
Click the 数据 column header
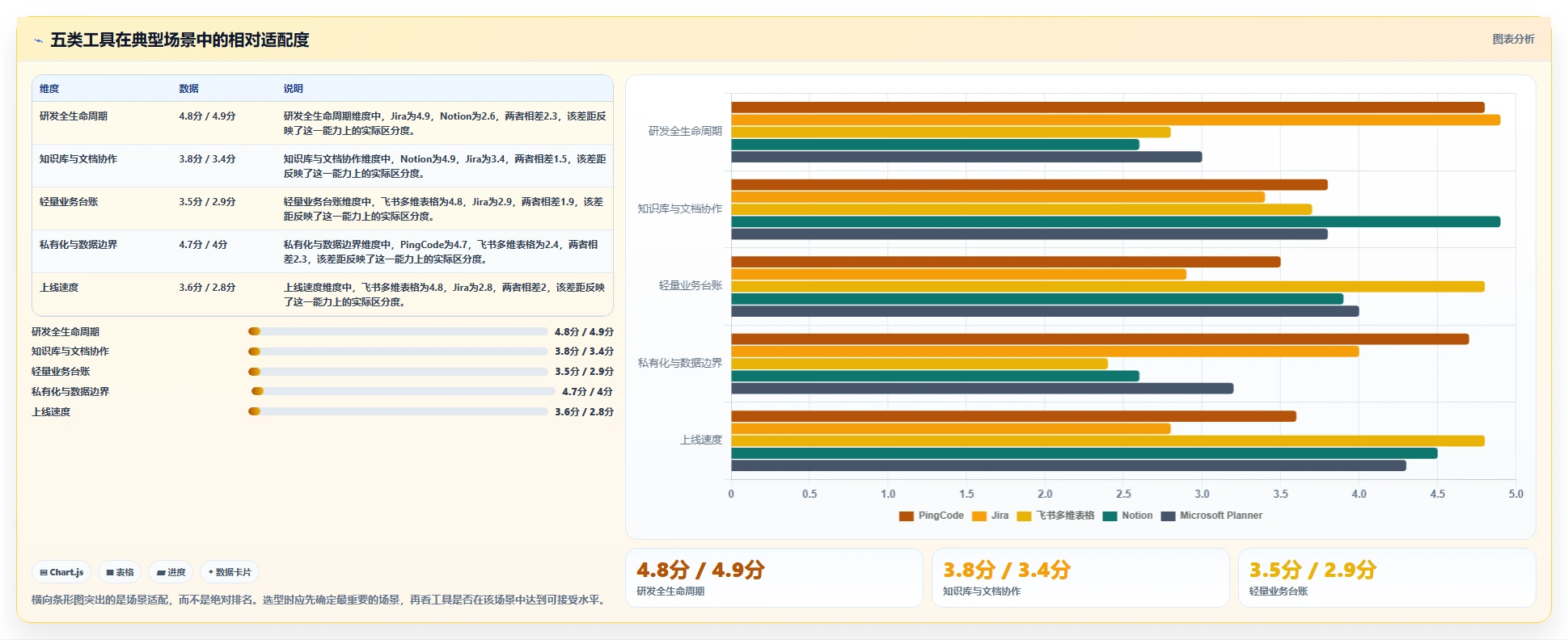[188, 89]
